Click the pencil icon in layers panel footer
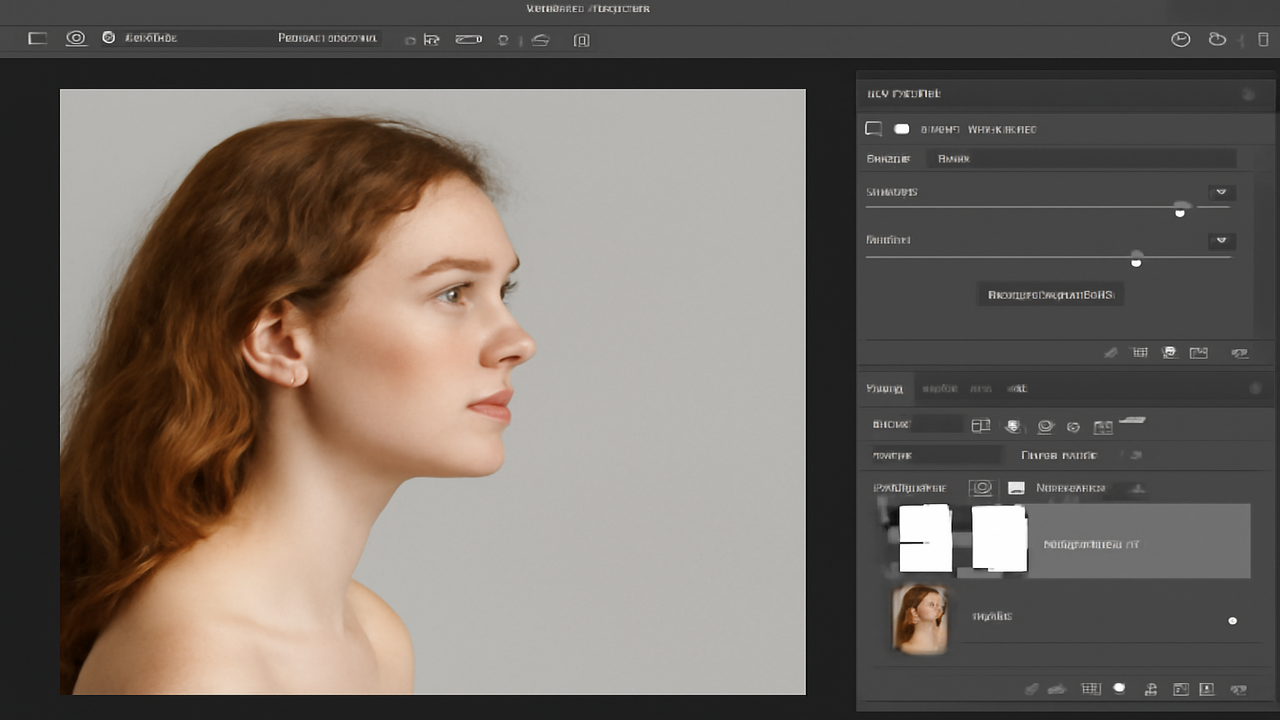Screen dimensions: 1280x720 pyautogui.click(x=1033, y=689)
